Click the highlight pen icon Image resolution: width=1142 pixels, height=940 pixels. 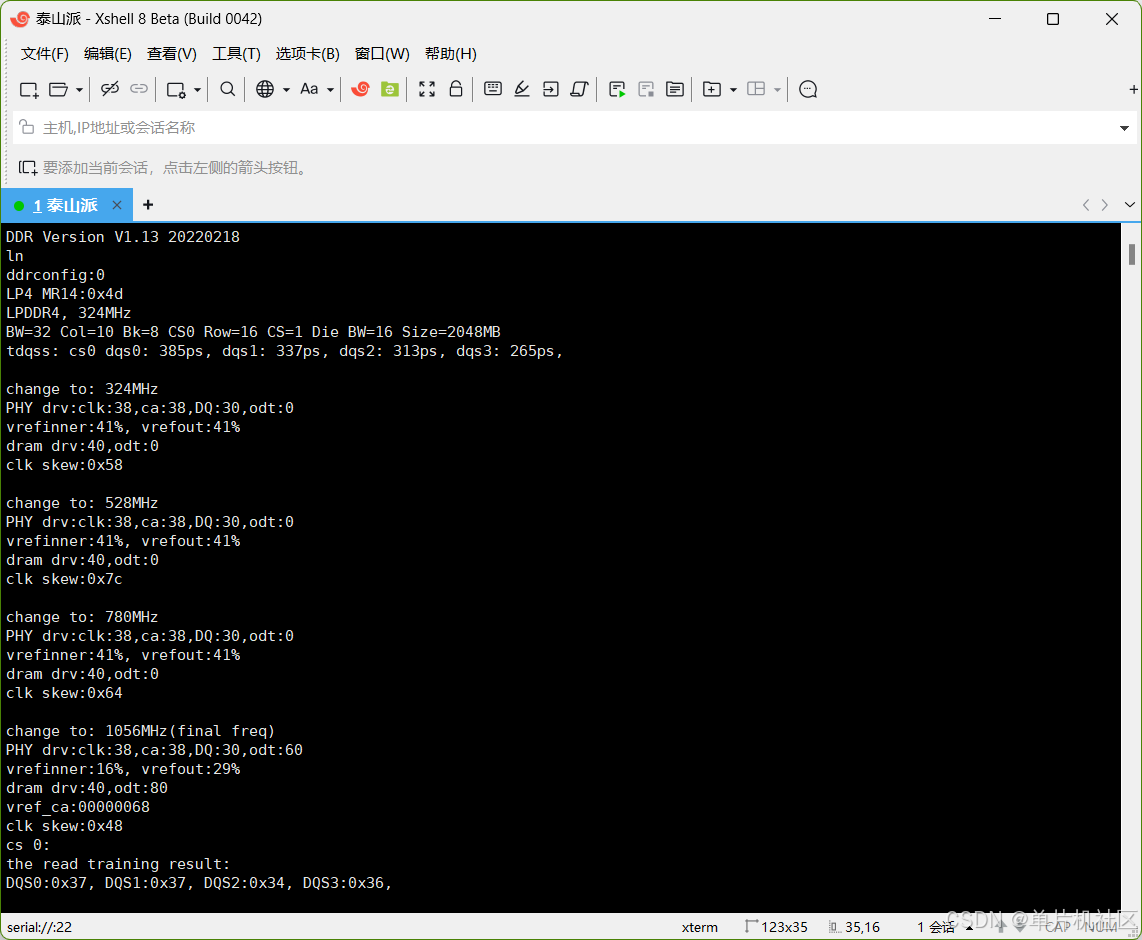click(522, 89)
